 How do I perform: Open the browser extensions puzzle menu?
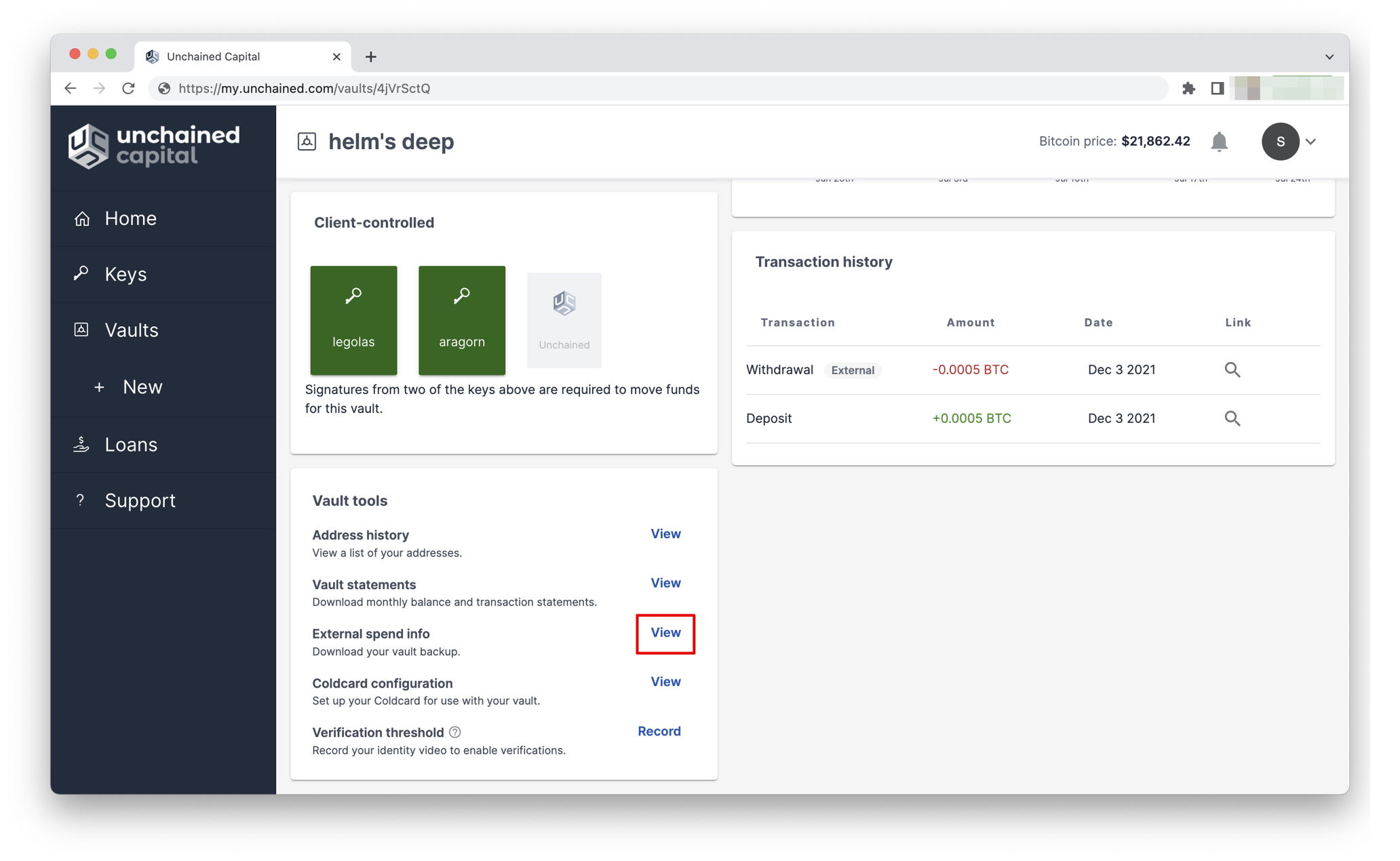tap(1189, 88)
